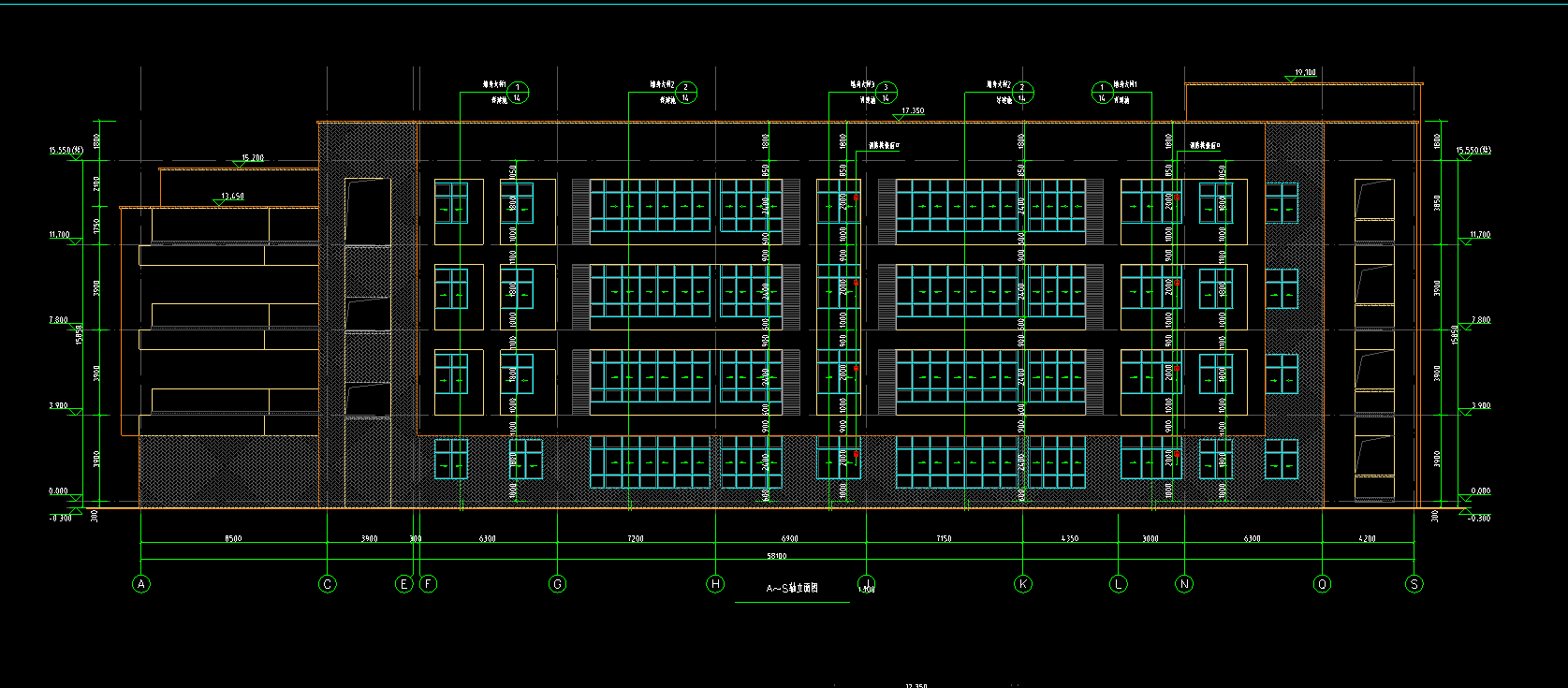Click the axis bubble labeled K

pos(1023,584)
